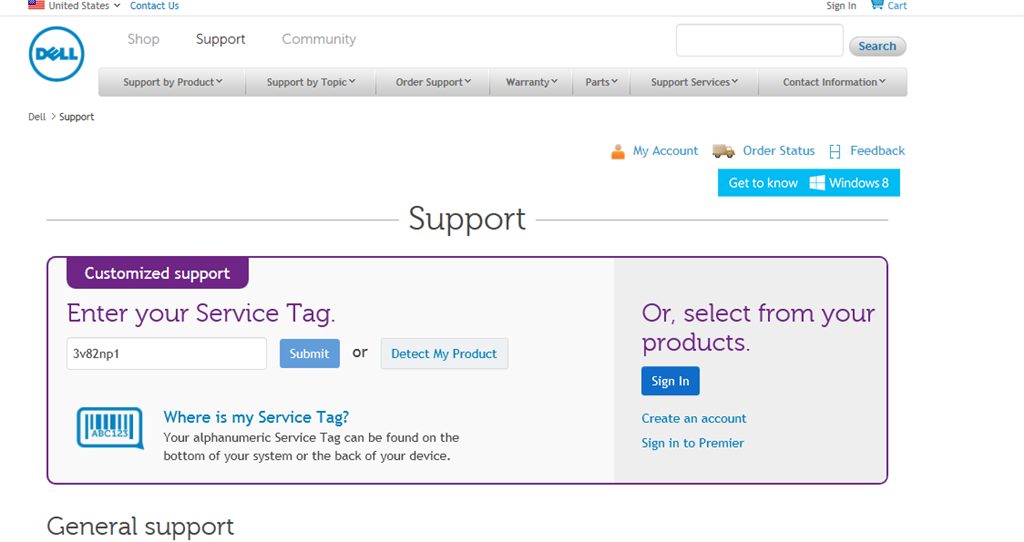1024x542 pixels.
Task: Open the My Account link
Action: click(x=665, y=151)
